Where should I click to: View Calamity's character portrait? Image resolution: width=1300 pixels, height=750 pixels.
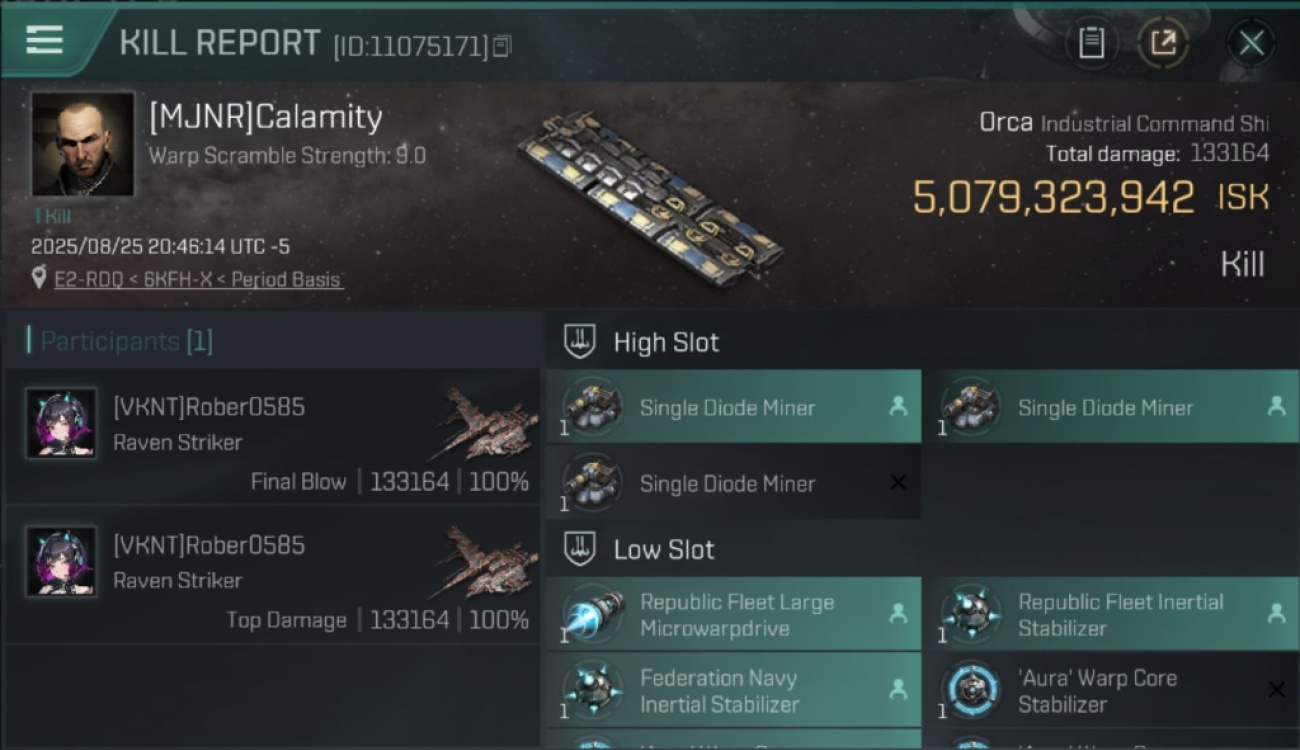tap(83, 145)
